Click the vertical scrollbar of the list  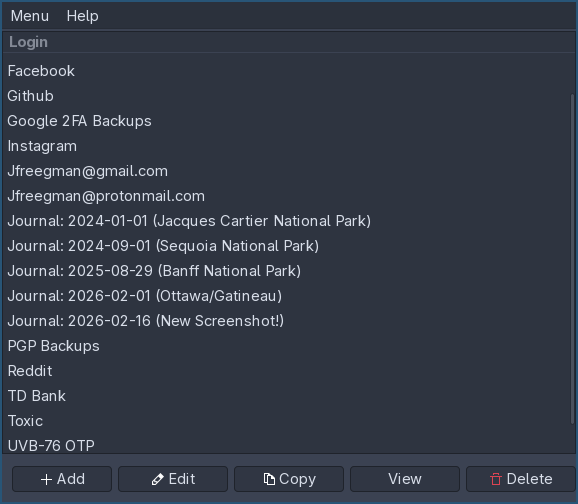point(572,259)
